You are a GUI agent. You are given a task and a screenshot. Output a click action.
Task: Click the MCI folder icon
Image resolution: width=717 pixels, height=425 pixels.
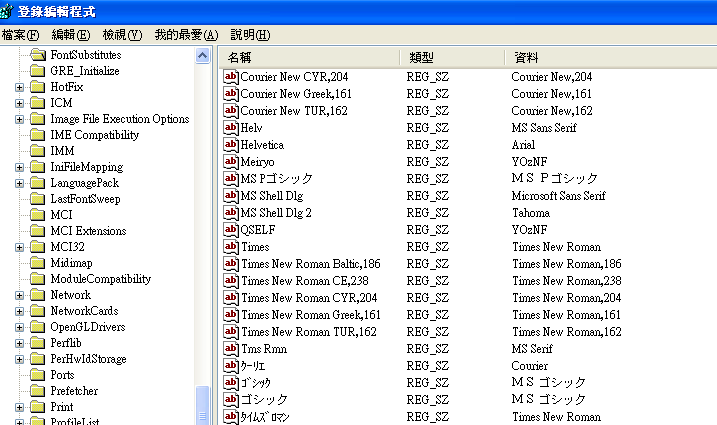(x=37, y=215)
